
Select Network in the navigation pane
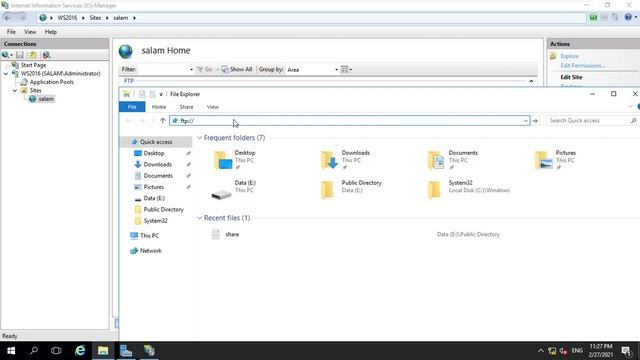[x=151, y=251]
